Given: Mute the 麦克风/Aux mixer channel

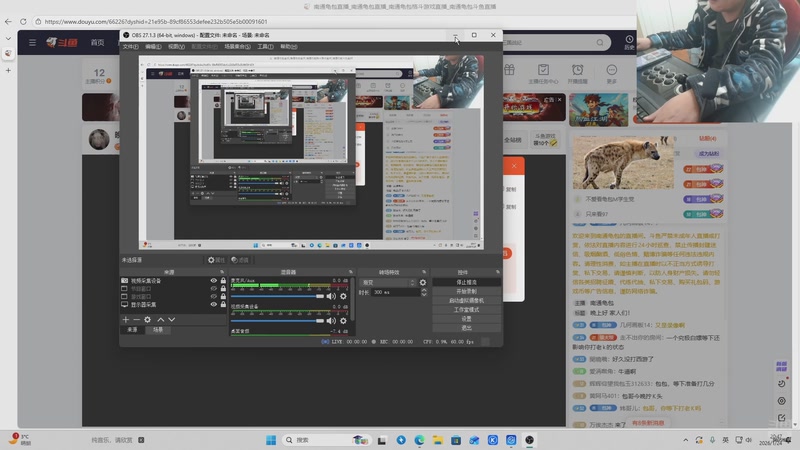Looking at the screenshot, I should [x=331, y=296].
